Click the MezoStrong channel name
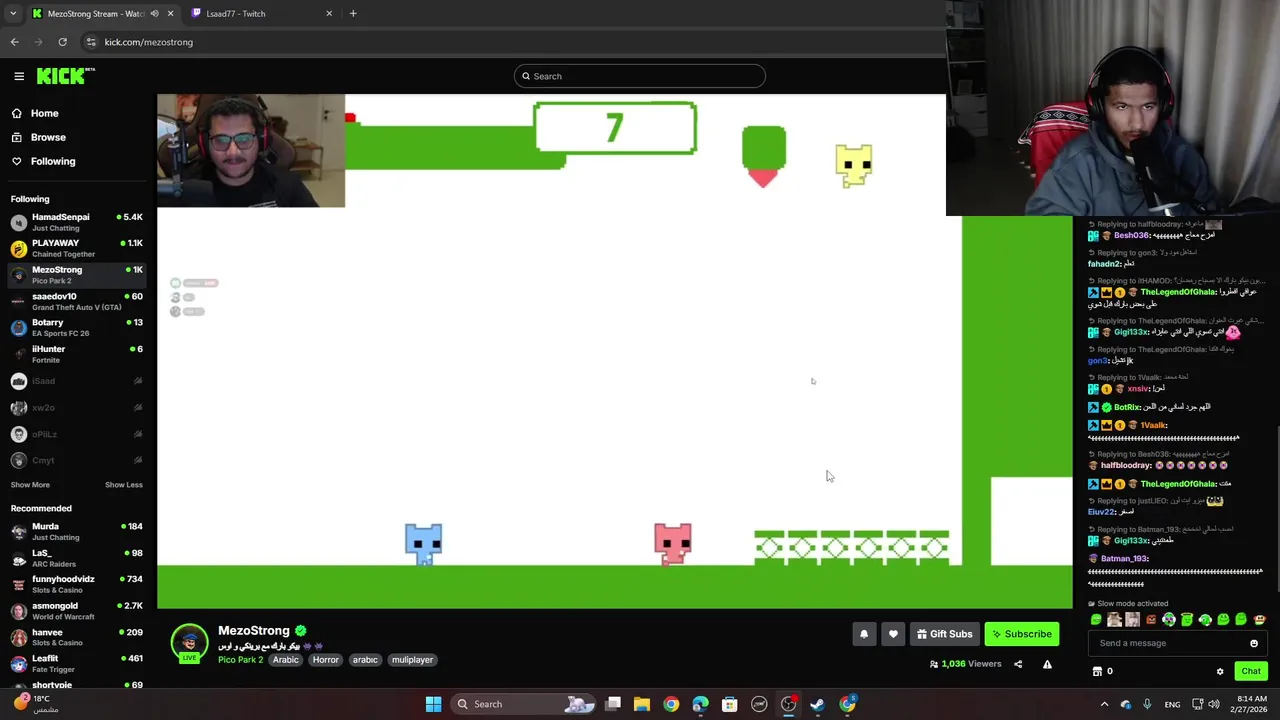The width and height of the screenshot is (1280, 720). [254, 630]
